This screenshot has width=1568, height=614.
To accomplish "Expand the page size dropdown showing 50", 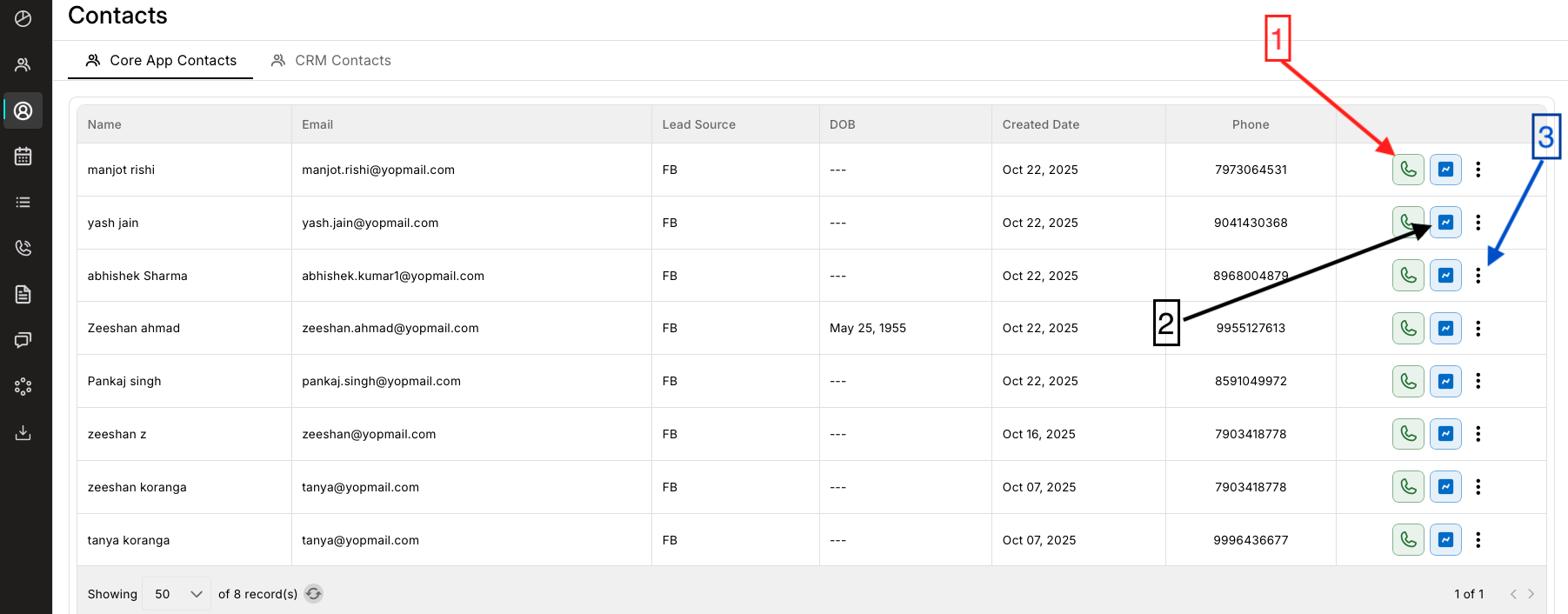I will pos(177,594).
